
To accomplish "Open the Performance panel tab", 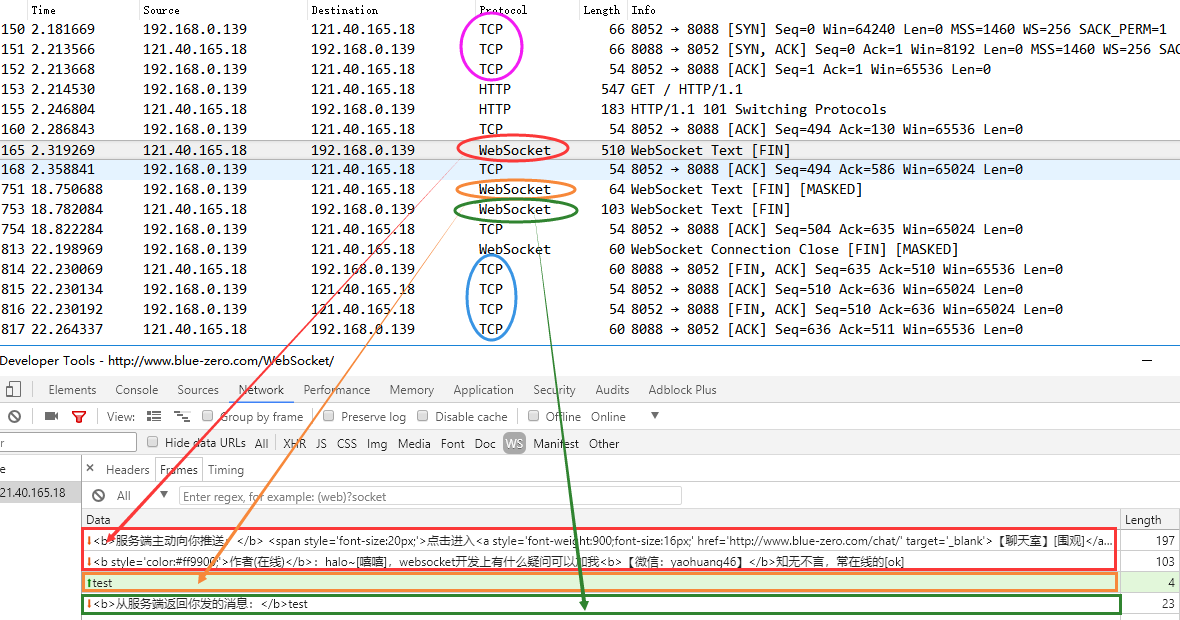I will [336, 390].
